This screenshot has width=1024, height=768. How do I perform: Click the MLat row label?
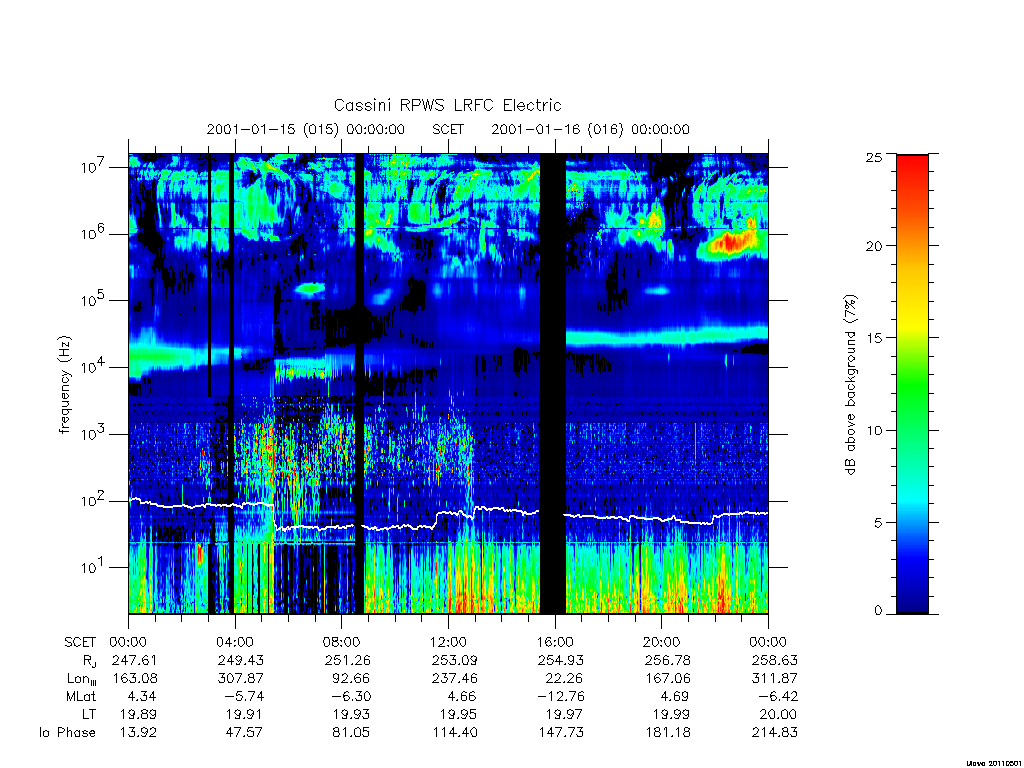coord(81,696)
